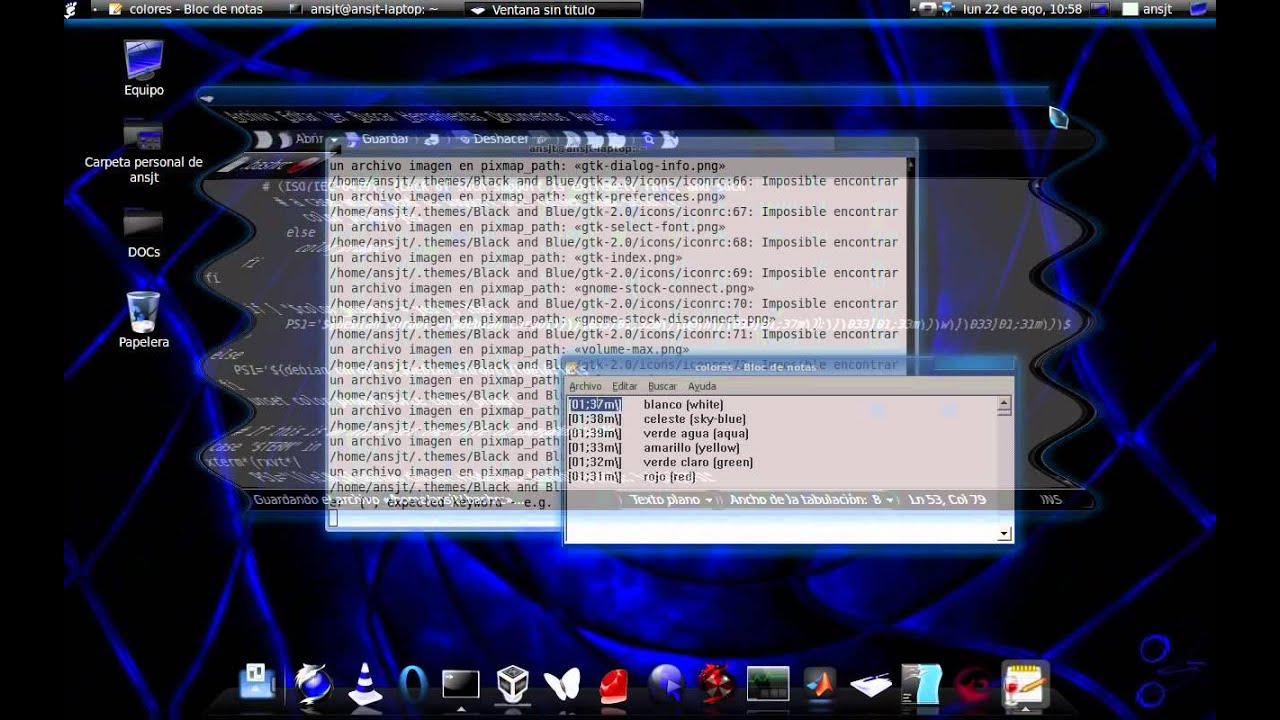Open the Ancho de la tabulación dropdown
Viewport: 1280px width, 720px height.
812,499
